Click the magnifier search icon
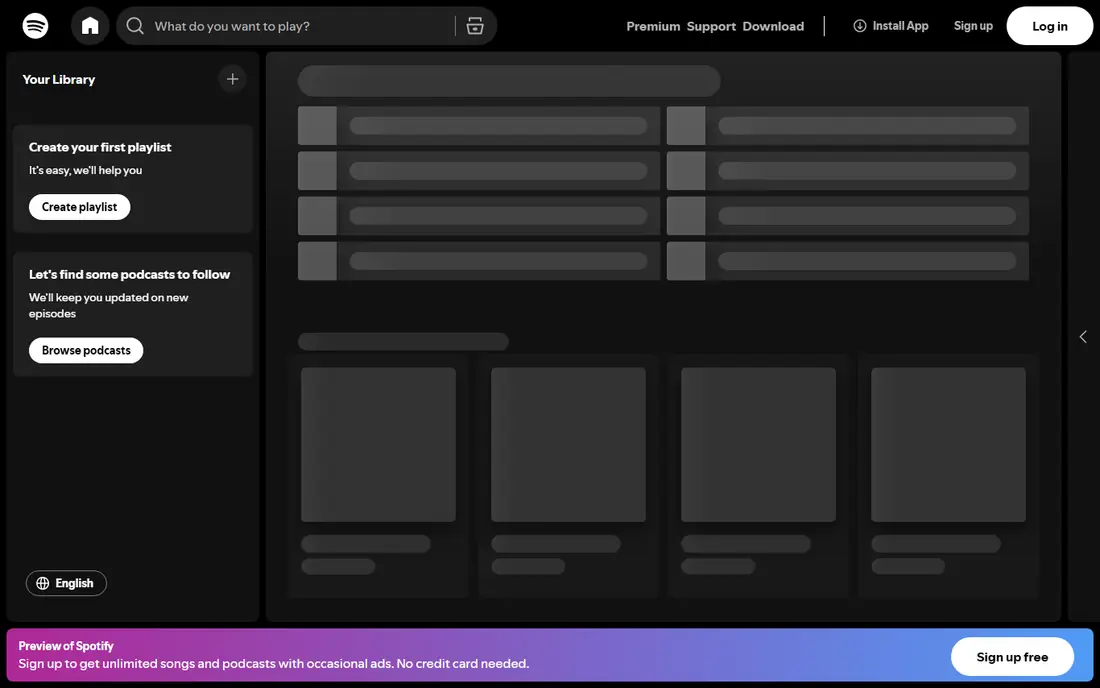The image size is (1100, 688). (x=135, y=26)
